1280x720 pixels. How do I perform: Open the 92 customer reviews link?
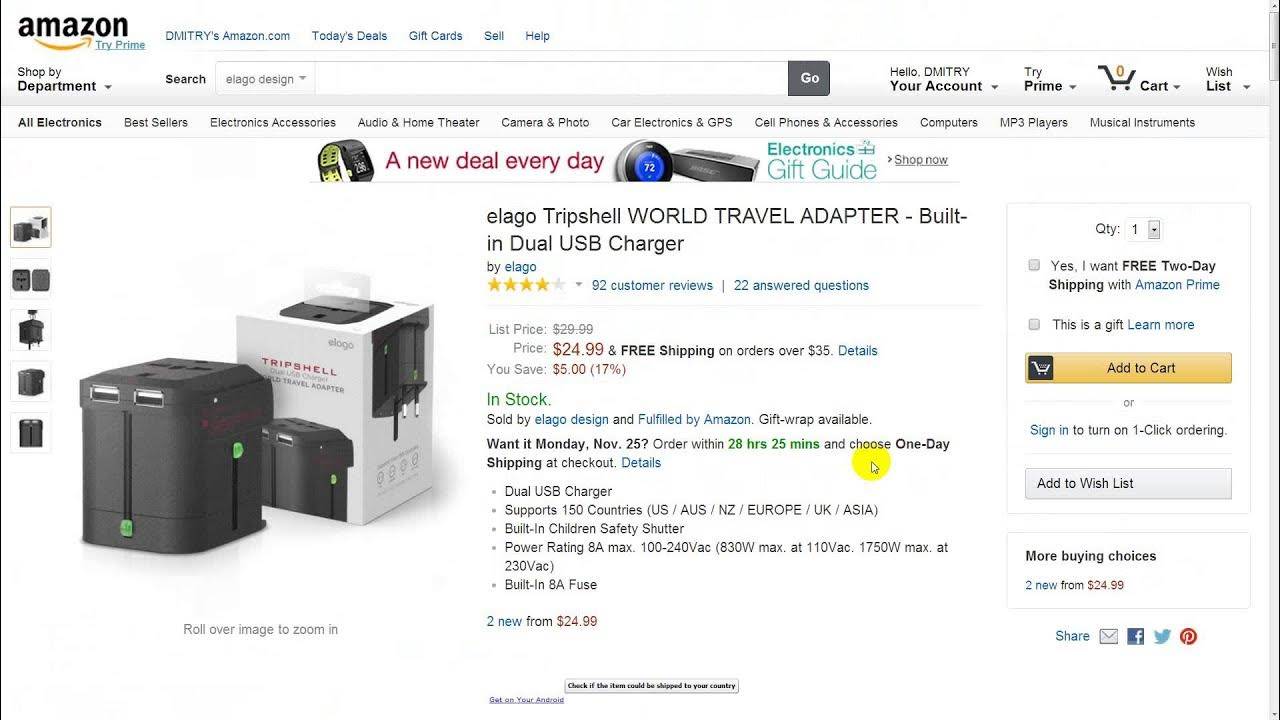coord(652,285)
